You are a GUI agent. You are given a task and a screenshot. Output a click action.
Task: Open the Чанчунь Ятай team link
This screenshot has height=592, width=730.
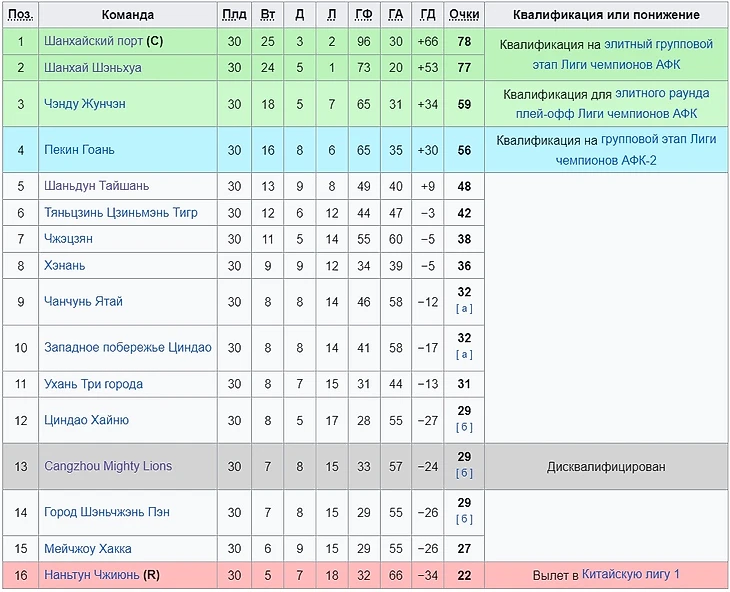83,302
